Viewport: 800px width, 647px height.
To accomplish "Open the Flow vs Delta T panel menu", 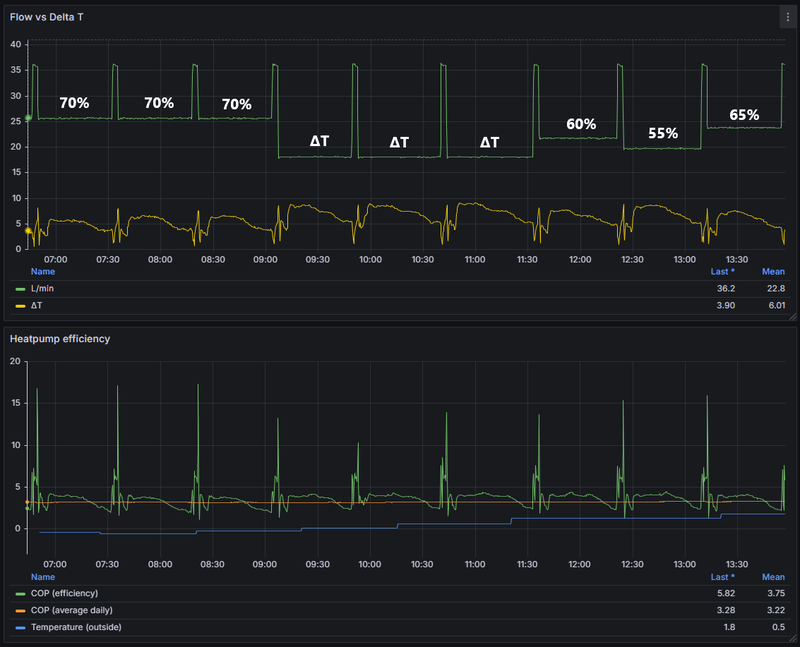I will point(785,17).
